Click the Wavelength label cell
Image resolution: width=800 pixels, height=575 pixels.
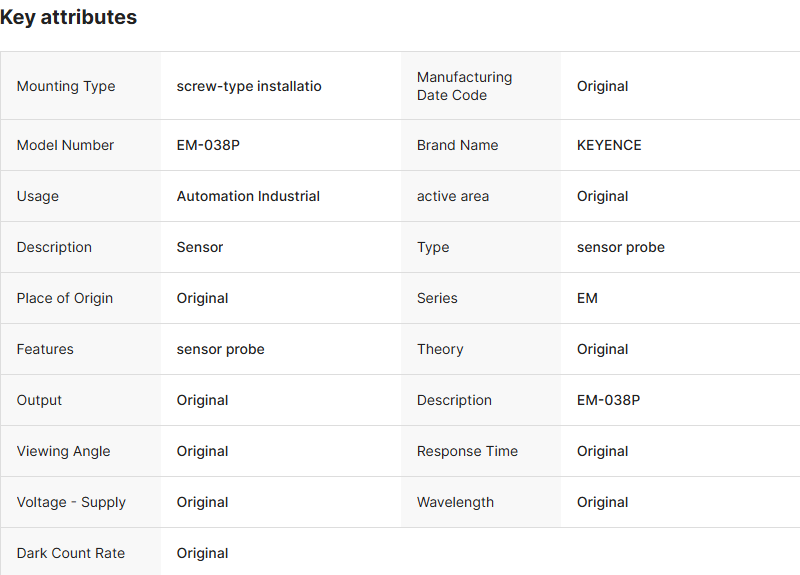pos(455,502)
